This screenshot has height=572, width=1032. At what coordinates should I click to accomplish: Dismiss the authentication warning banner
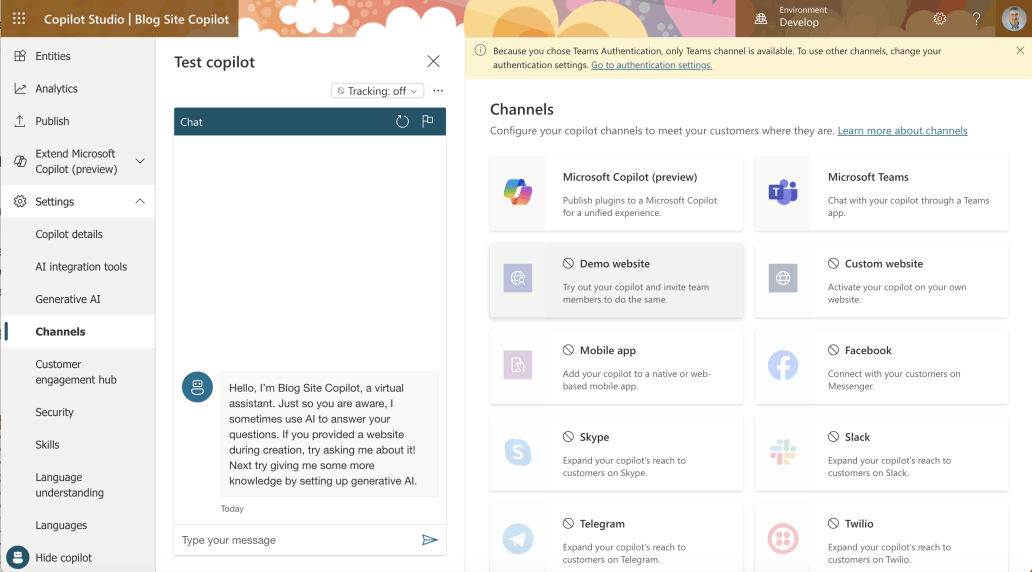click(x=1019, y=51)
